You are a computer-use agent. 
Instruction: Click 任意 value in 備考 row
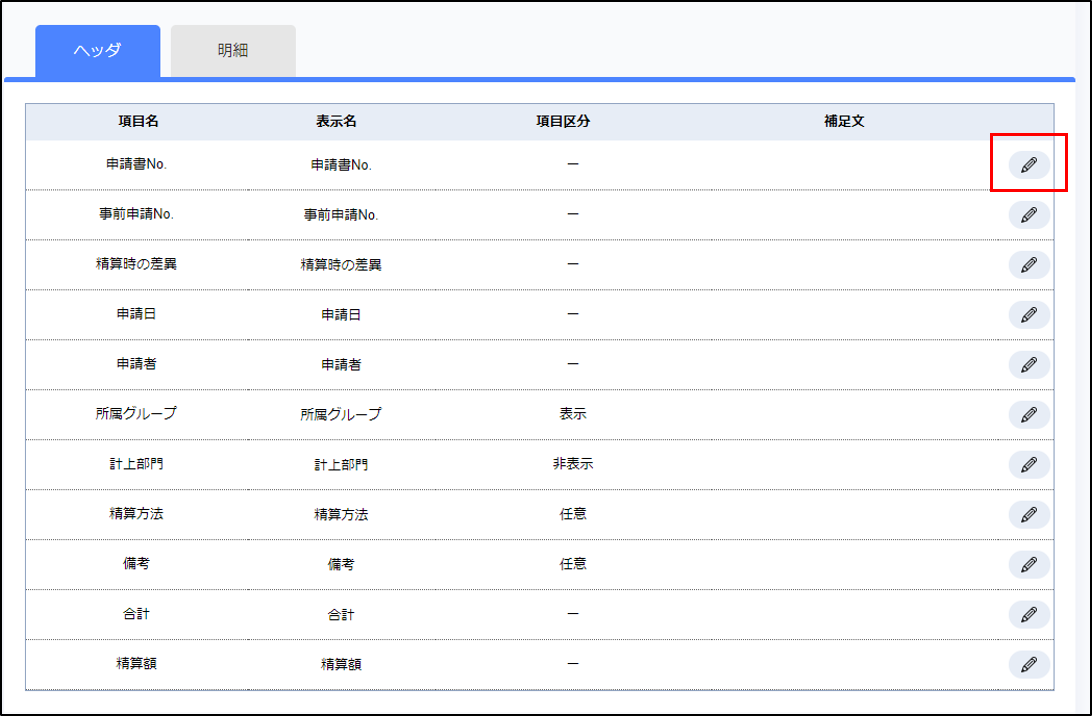573,564
